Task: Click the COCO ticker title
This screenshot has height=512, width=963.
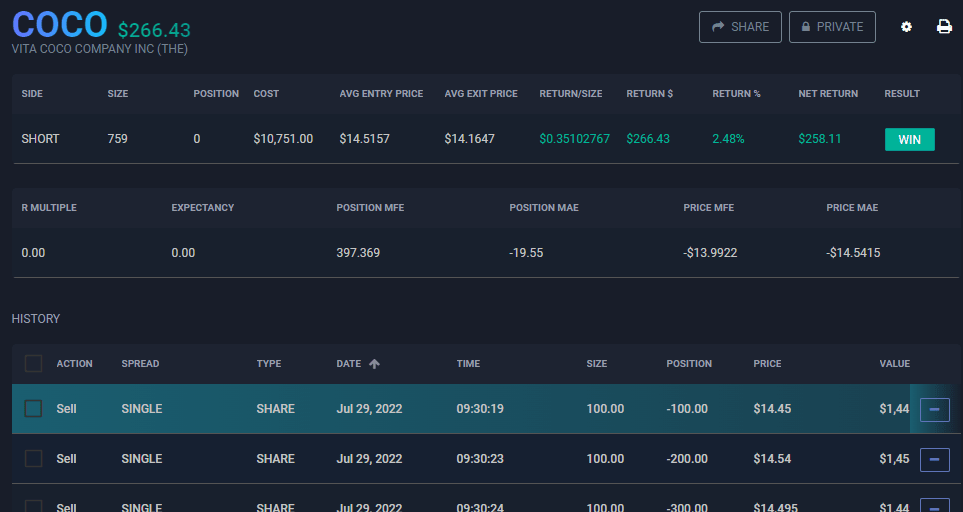Action: [60, 24]
